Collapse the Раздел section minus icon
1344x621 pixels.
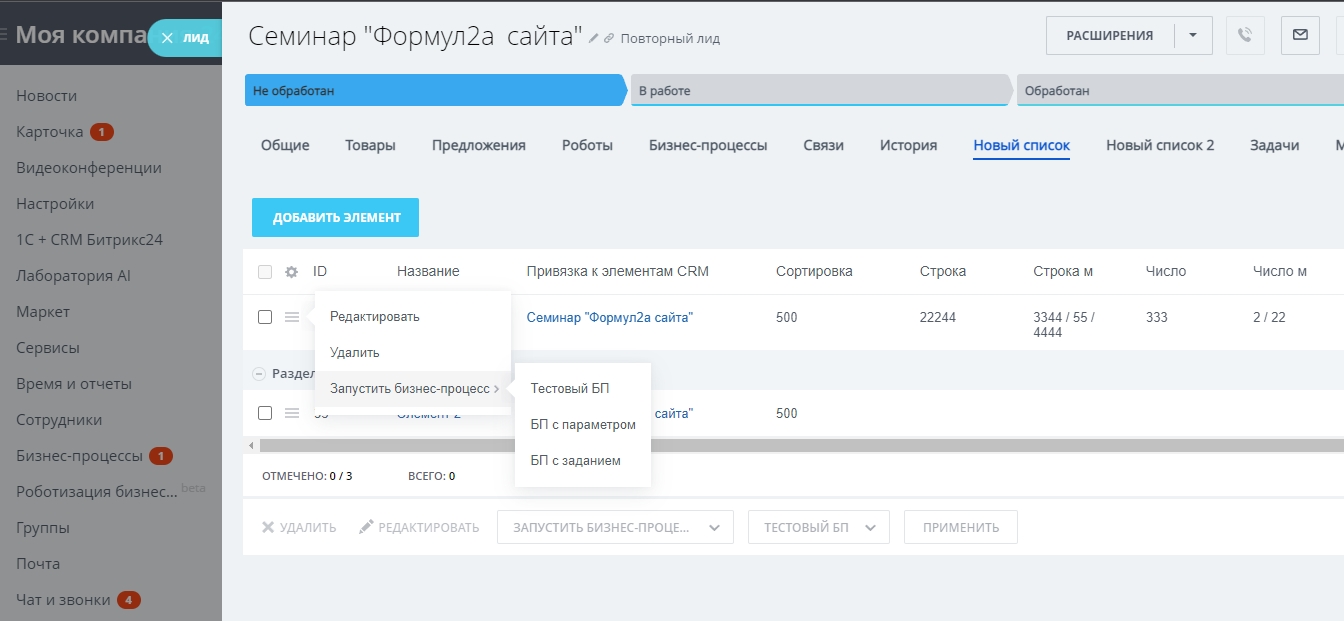pyautogui.click(x=258, y=373)
